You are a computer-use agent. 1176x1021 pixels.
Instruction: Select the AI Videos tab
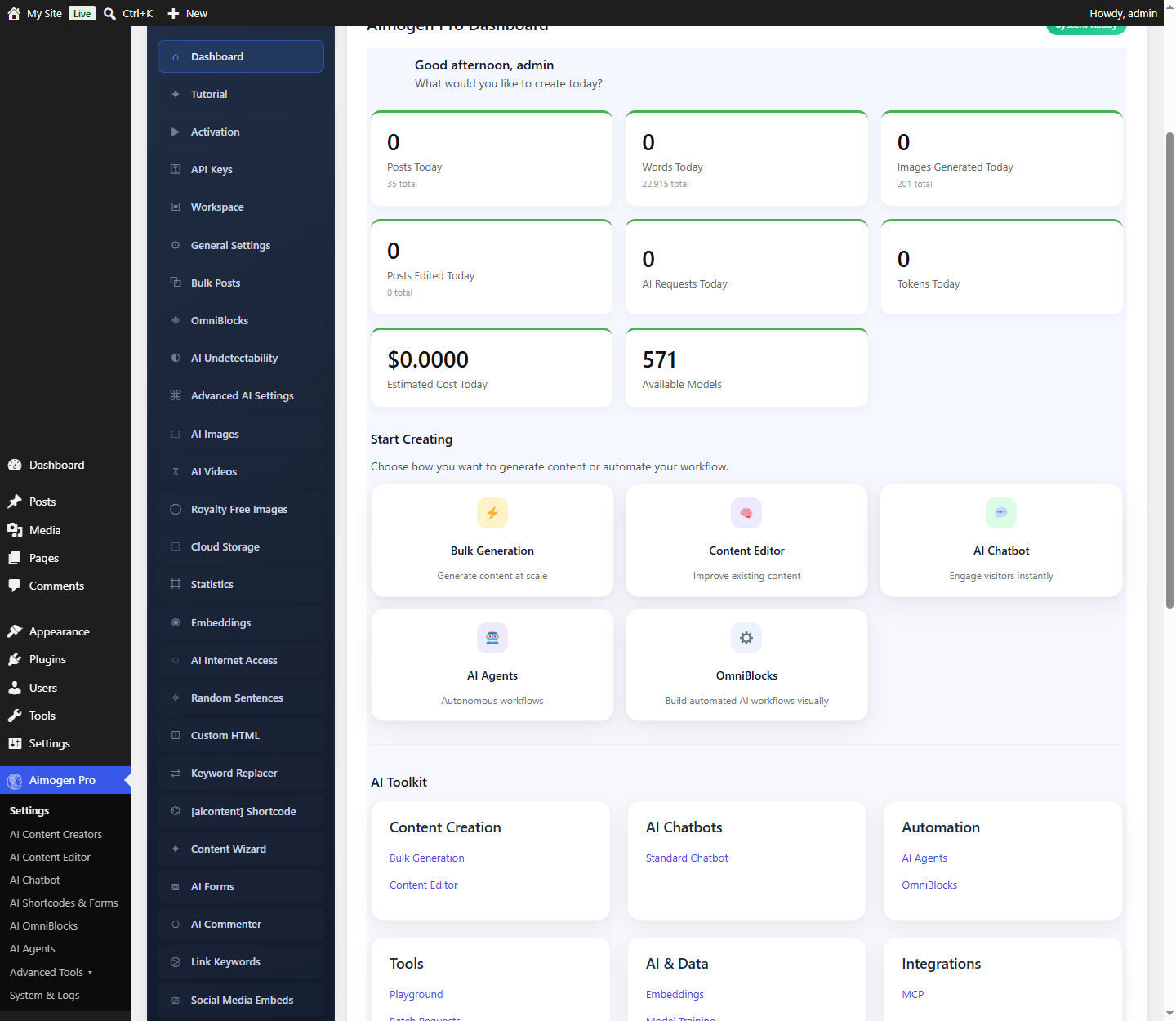[241, 471]
